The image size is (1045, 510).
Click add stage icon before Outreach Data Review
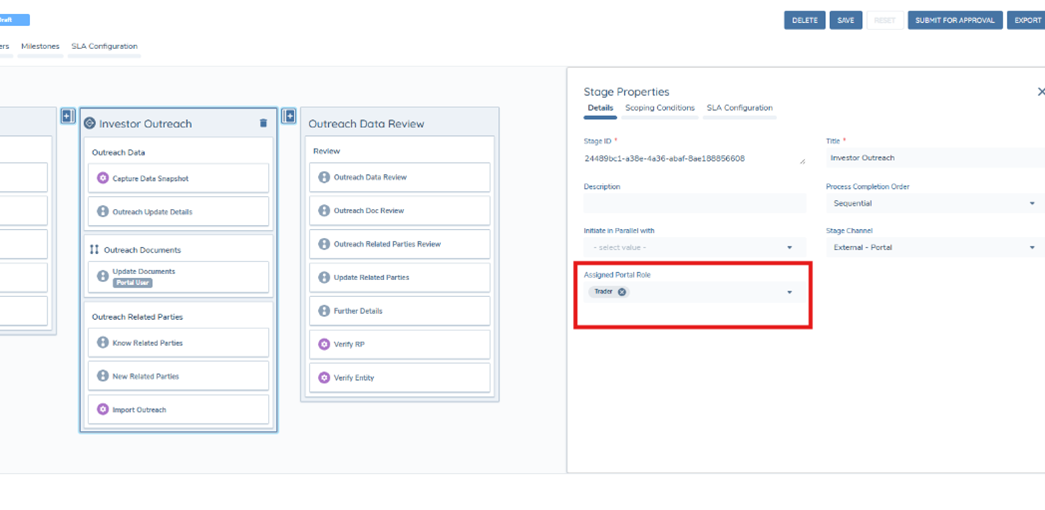point(289,116)
